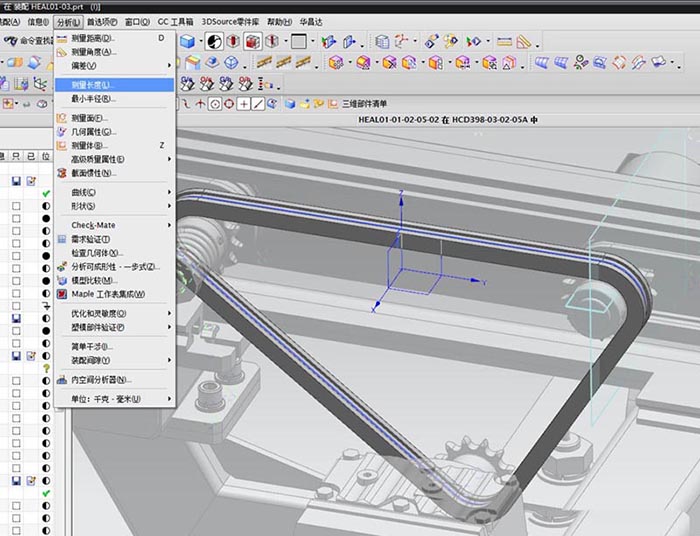Open the 帮助(H) menu

pos(279,22)
